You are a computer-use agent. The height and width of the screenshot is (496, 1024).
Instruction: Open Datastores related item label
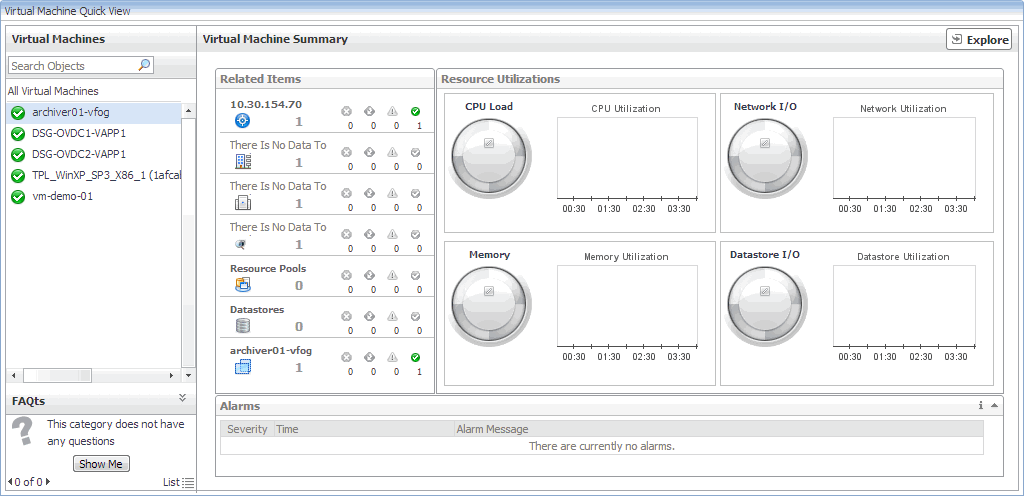(257, 309)
